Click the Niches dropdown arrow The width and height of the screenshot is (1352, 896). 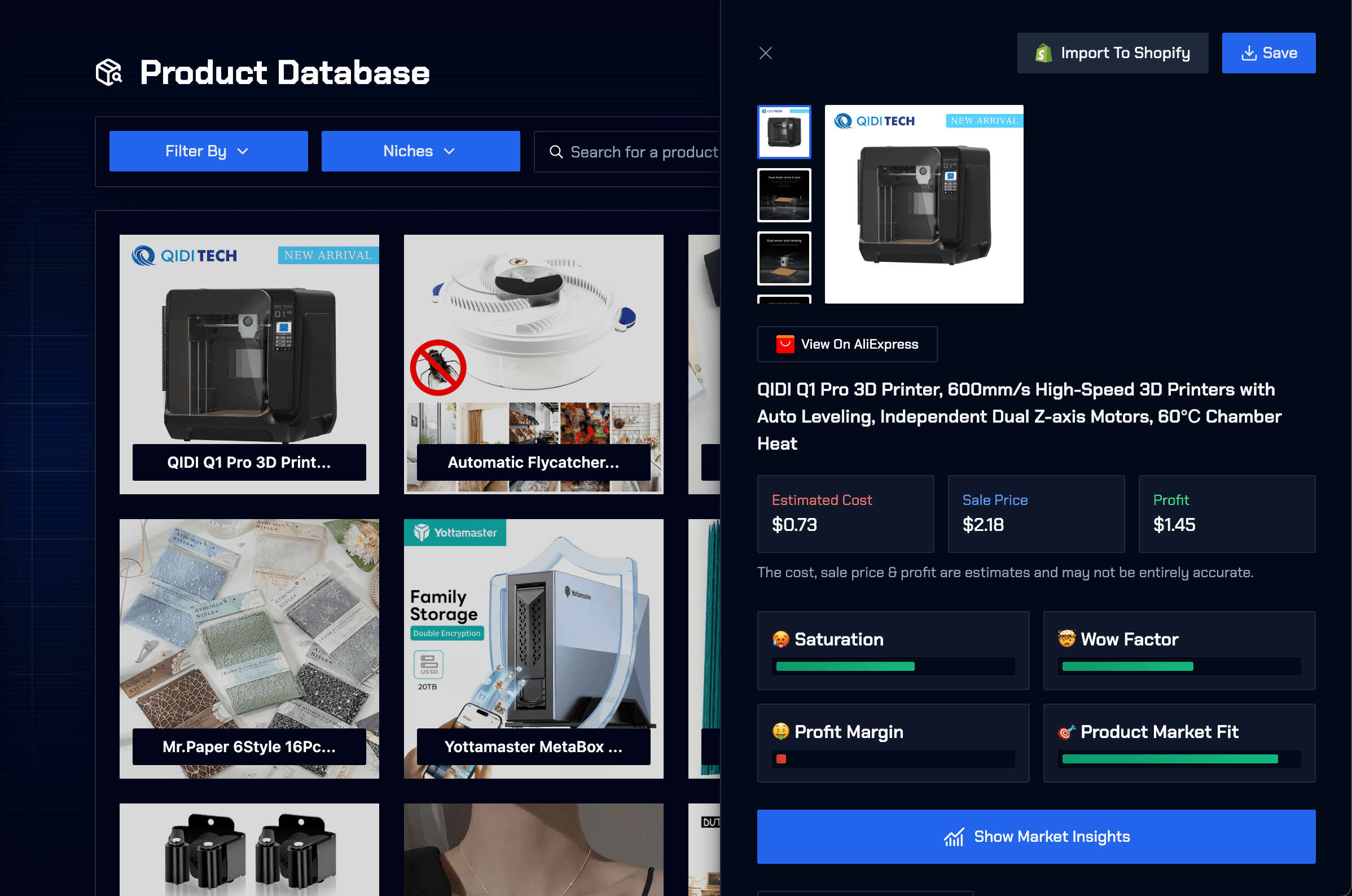[451, 151]
